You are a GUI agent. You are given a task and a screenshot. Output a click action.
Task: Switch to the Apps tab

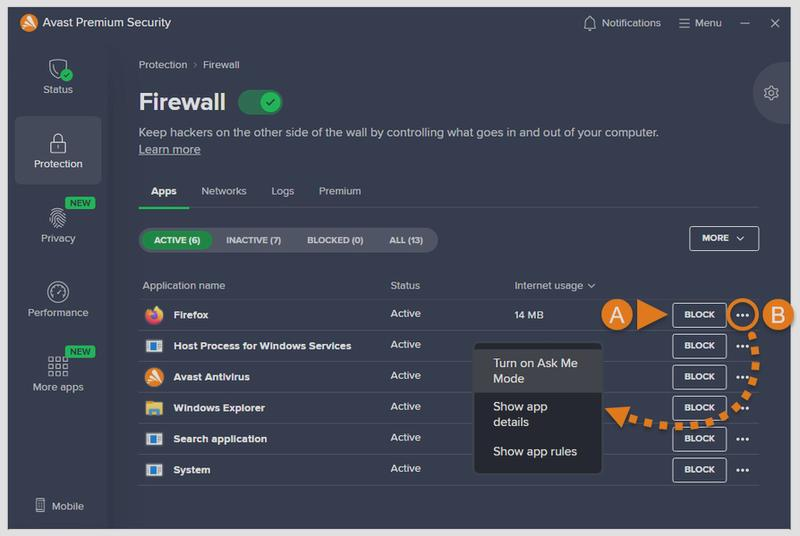pyautogui.click(x=163, y=191)
